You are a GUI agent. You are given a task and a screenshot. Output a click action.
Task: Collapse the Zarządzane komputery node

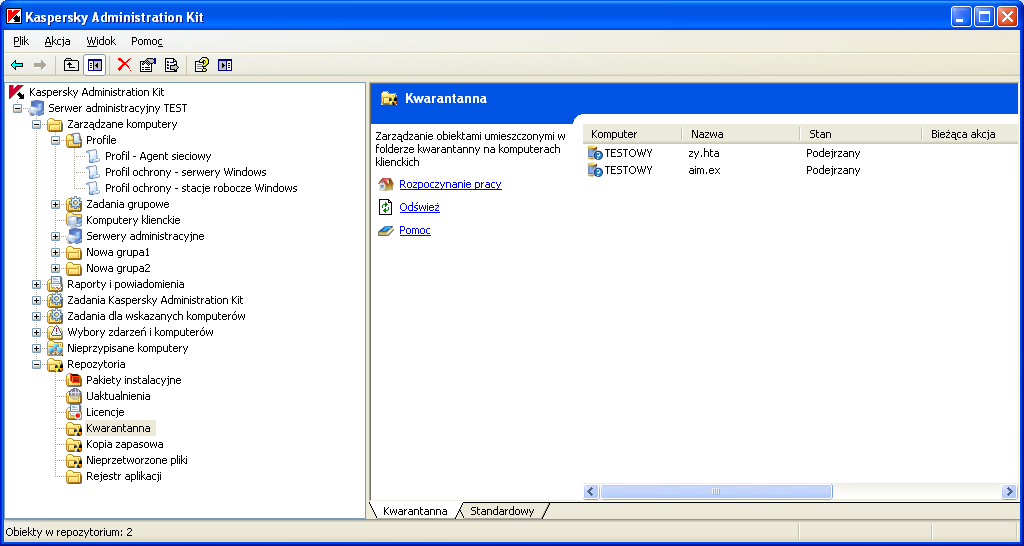tap(37, 124)
